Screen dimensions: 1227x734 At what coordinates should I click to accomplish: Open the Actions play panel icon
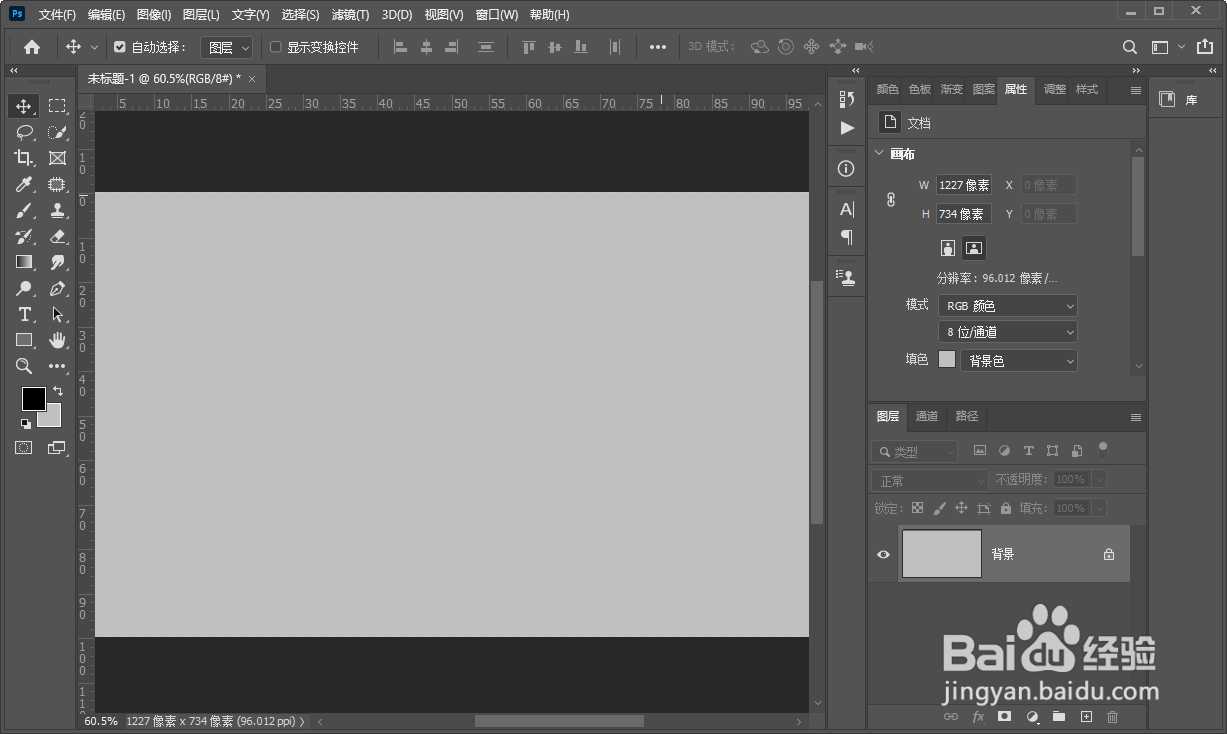(847, 128)
